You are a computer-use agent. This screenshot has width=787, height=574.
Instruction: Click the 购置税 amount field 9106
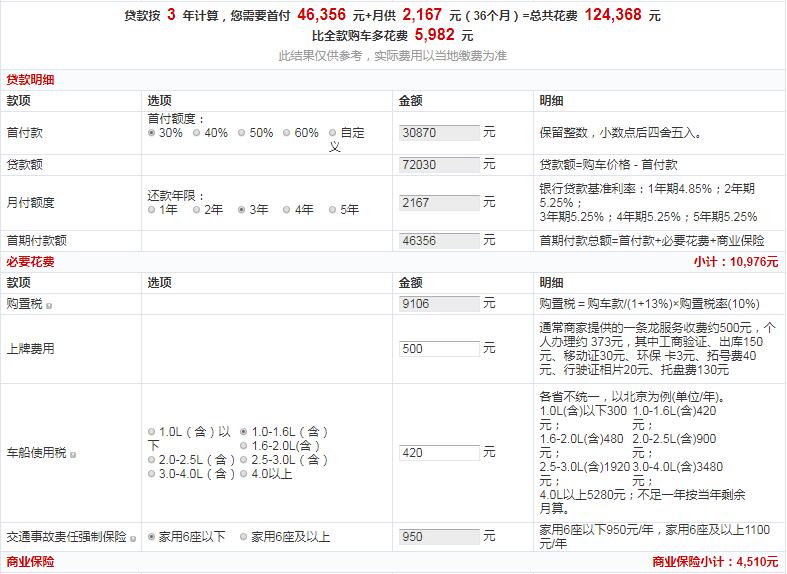click(439, 304)
